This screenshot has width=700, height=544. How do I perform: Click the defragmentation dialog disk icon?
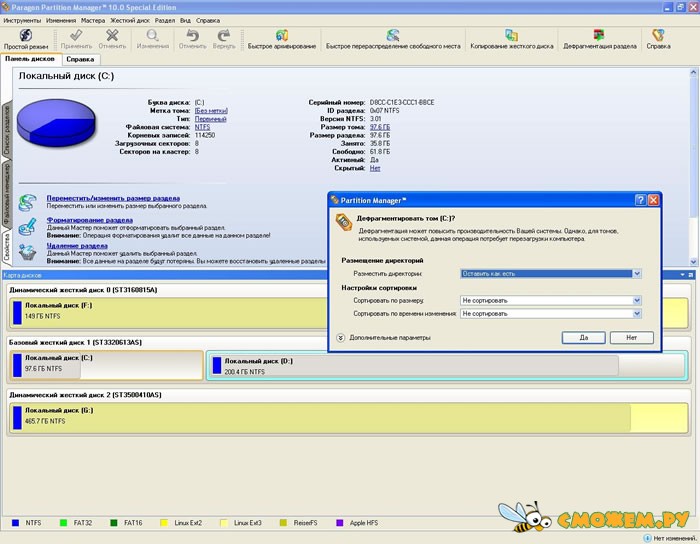pyautogui.click(x=344, y=223)
